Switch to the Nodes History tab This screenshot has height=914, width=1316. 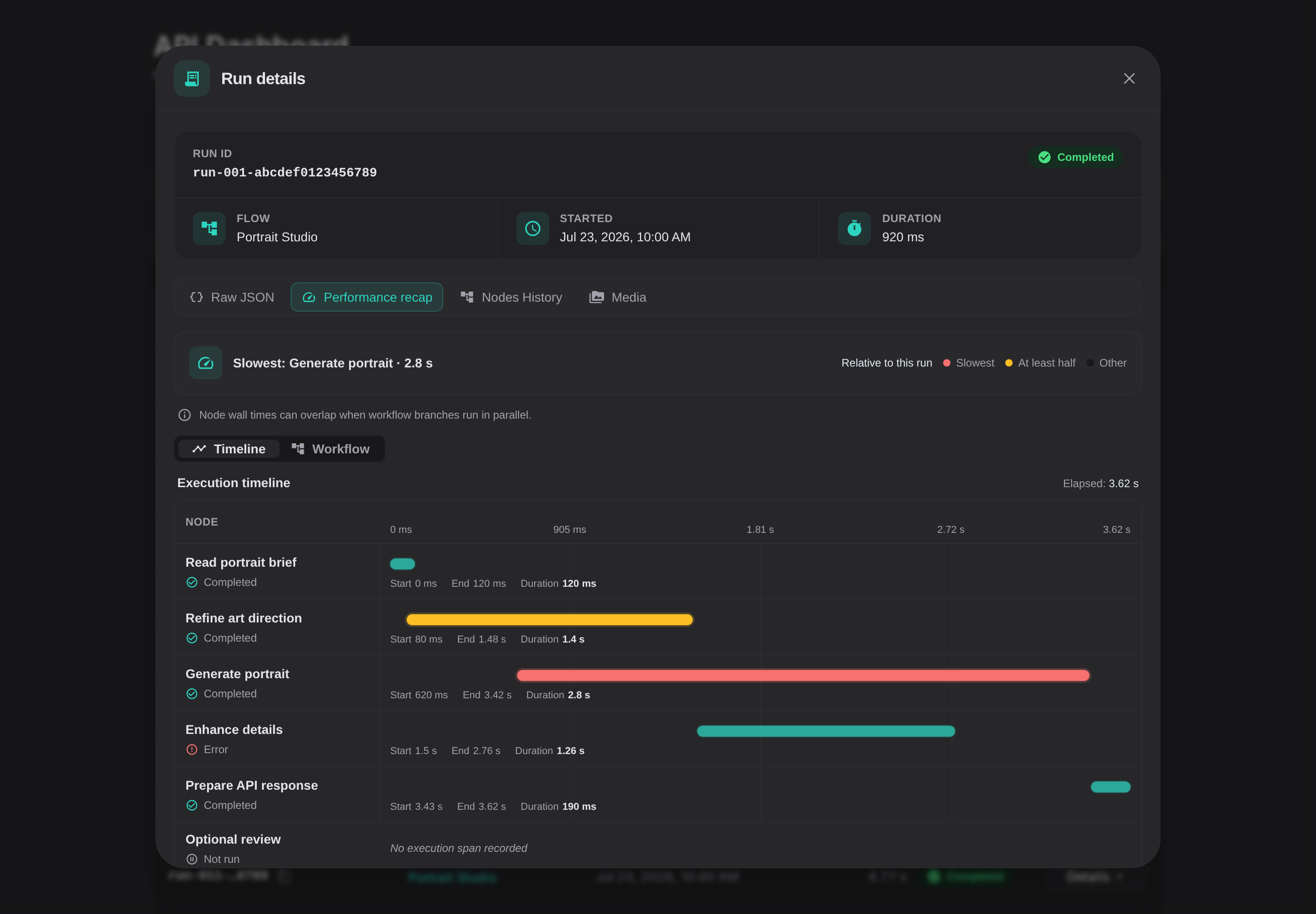tap(511, 297)
